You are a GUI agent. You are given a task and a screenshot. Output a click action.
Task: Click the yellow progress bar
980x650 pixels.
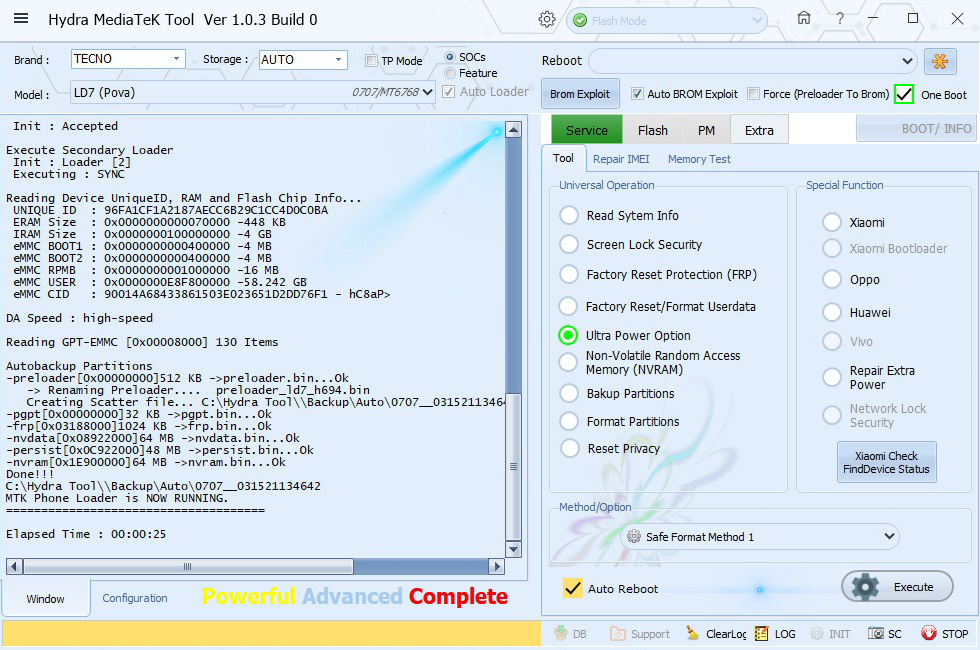tap(271, 633)
